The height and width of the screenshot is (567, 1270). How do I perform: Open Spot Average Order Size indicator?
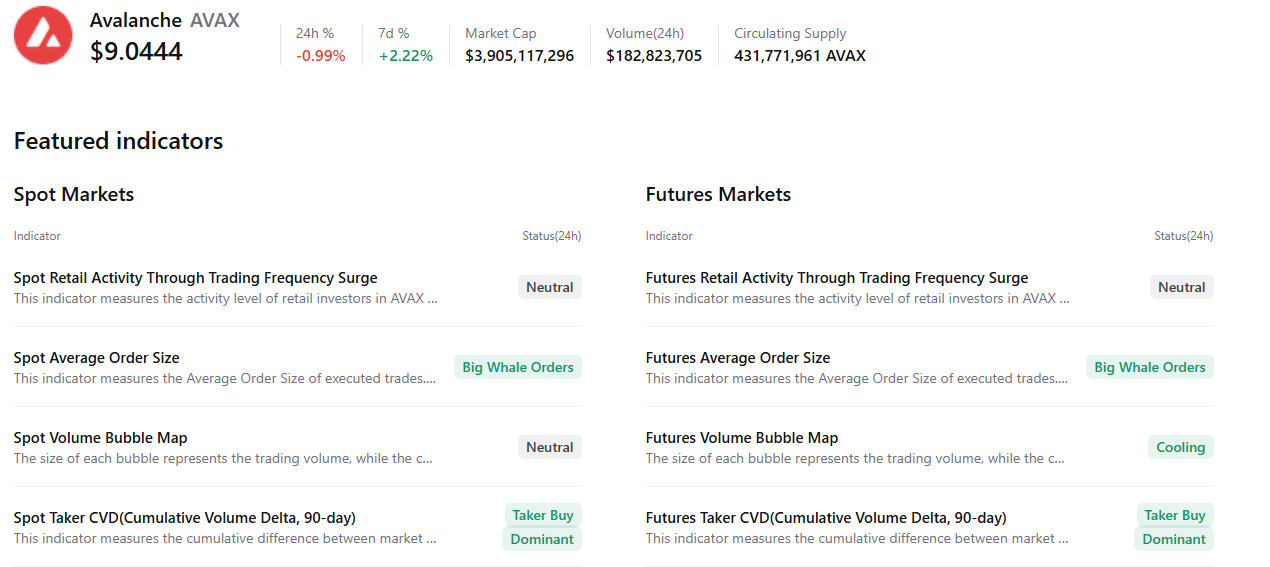click(97, 358)
